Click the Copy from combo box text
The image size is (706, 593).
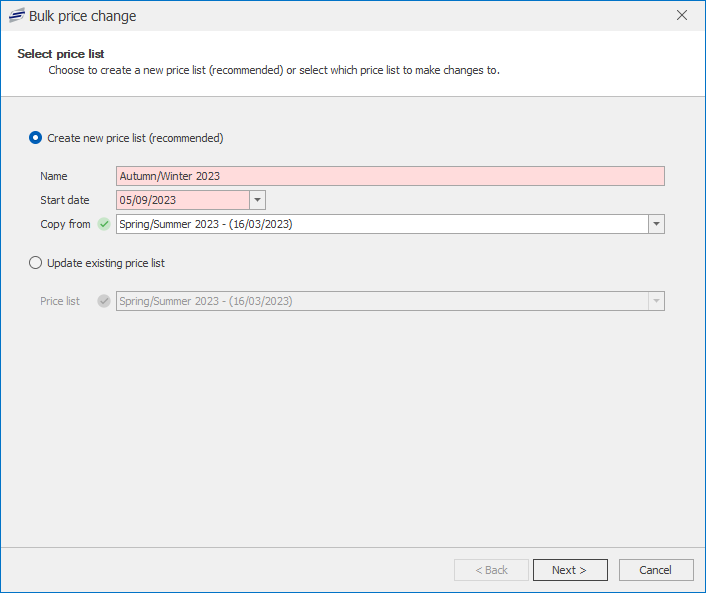click(382, 224)
